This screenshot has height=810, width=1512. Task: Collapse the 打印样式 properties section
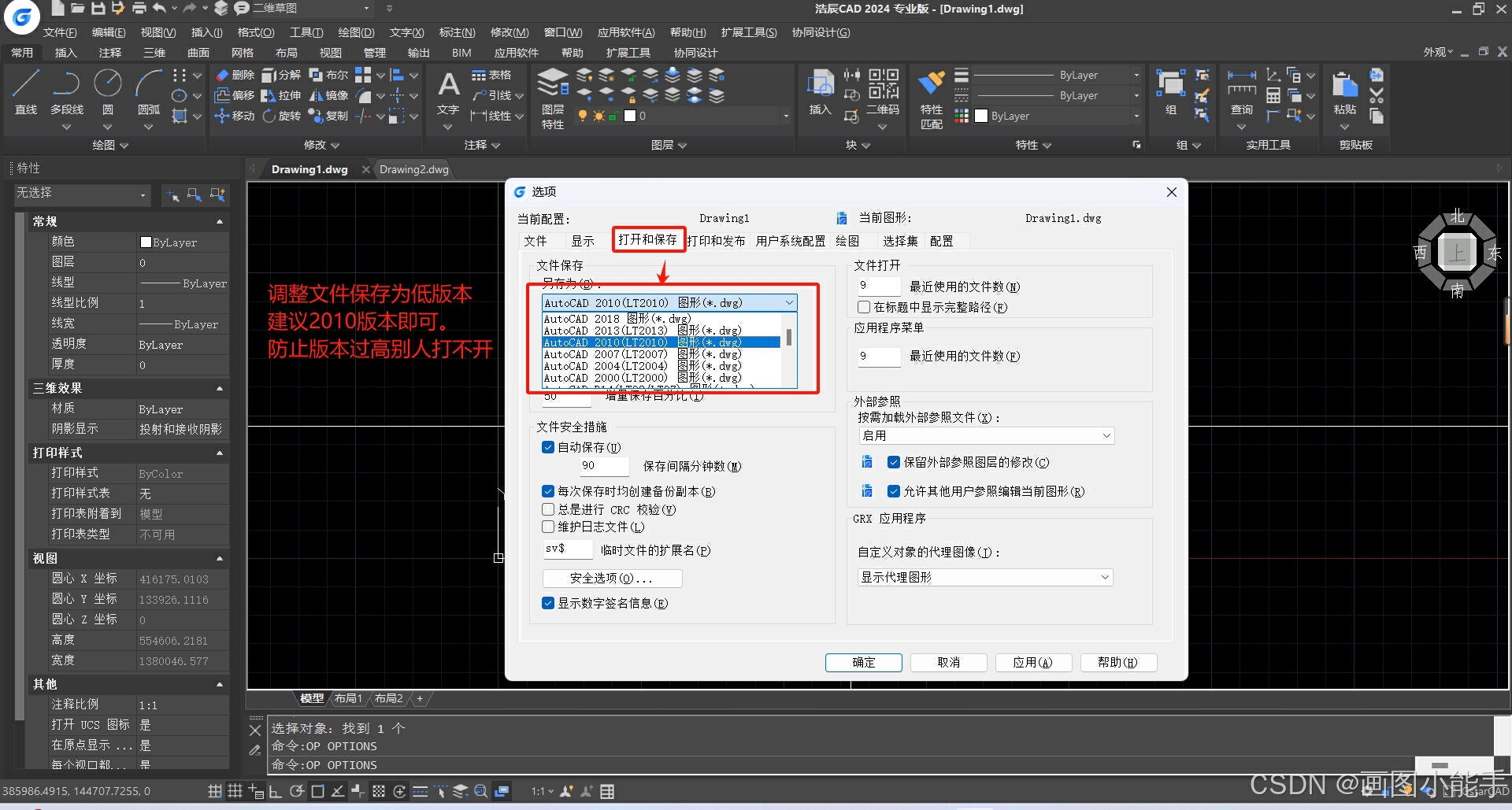(220, 453)
